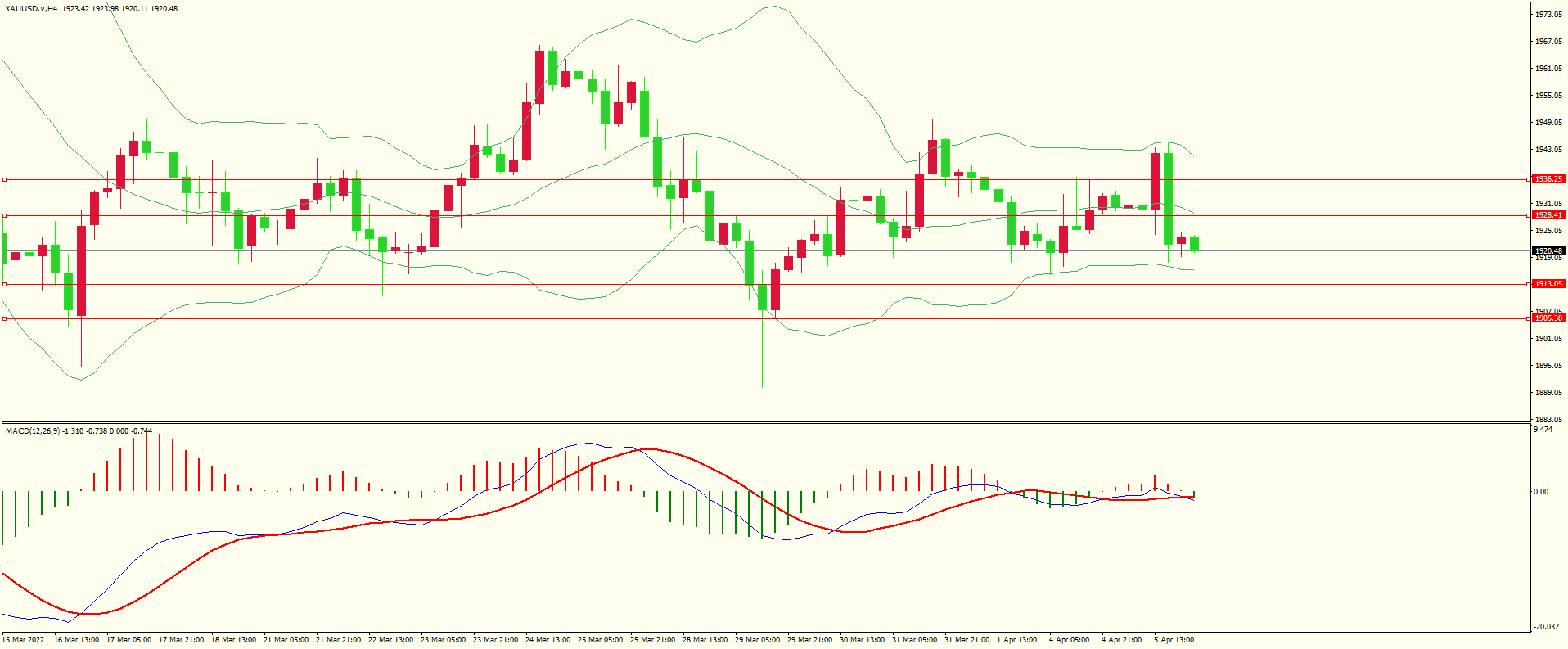Click the 24 Mar 13:00 time axis label
Viewport: 1568px width, 649px height.
547,640
